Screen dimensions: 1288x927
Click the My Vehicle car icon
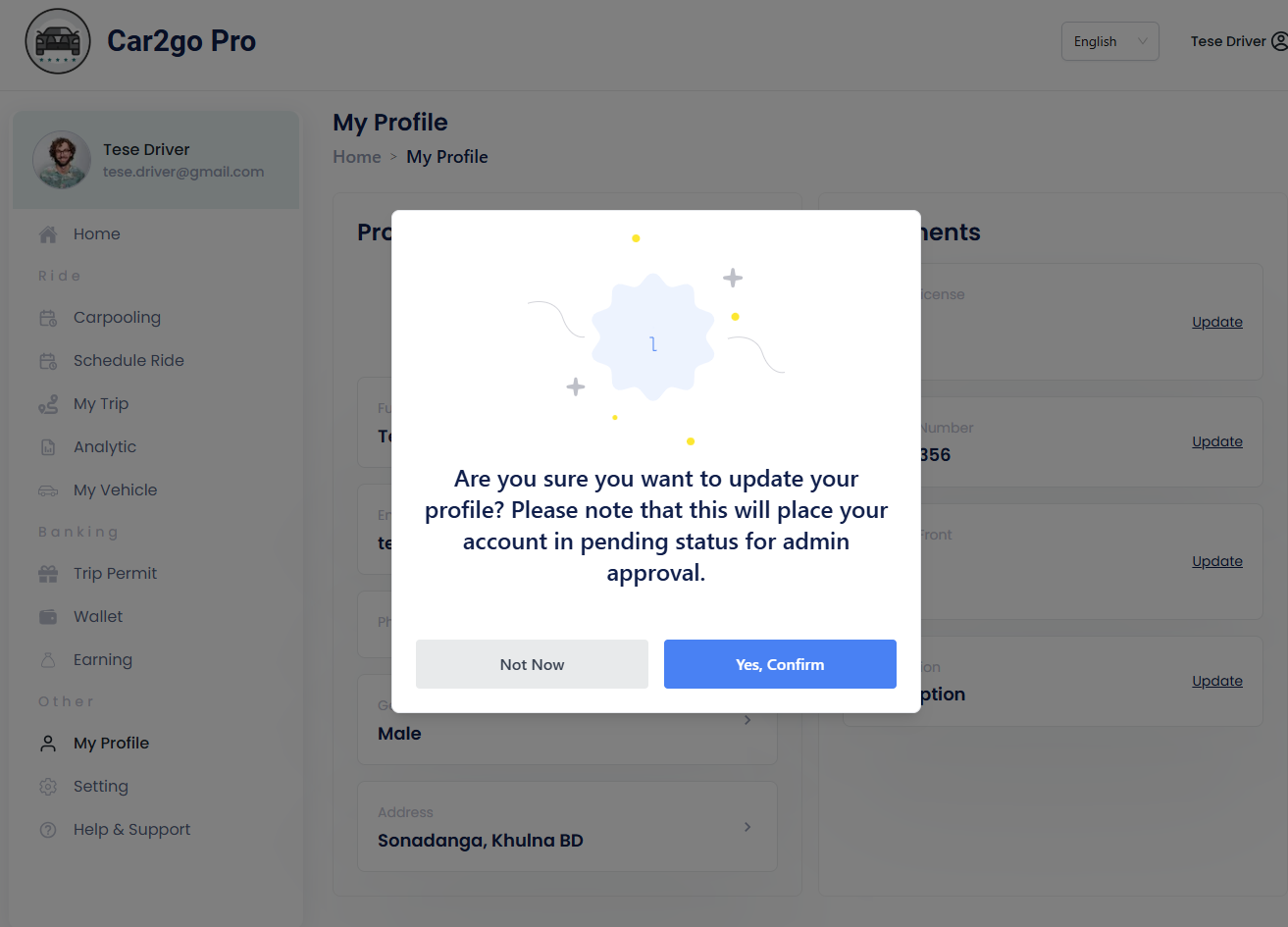click(48, 490)
